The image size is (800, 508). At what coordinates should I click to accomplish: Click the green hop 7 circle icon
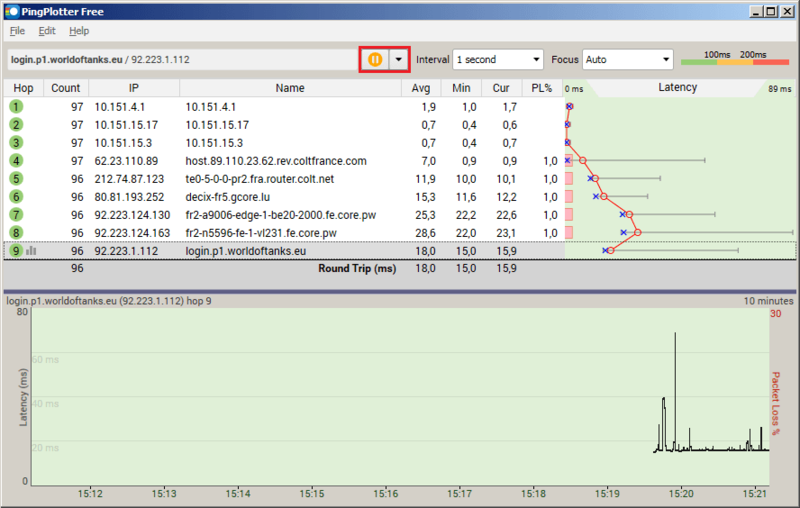[x=16, y=215]
